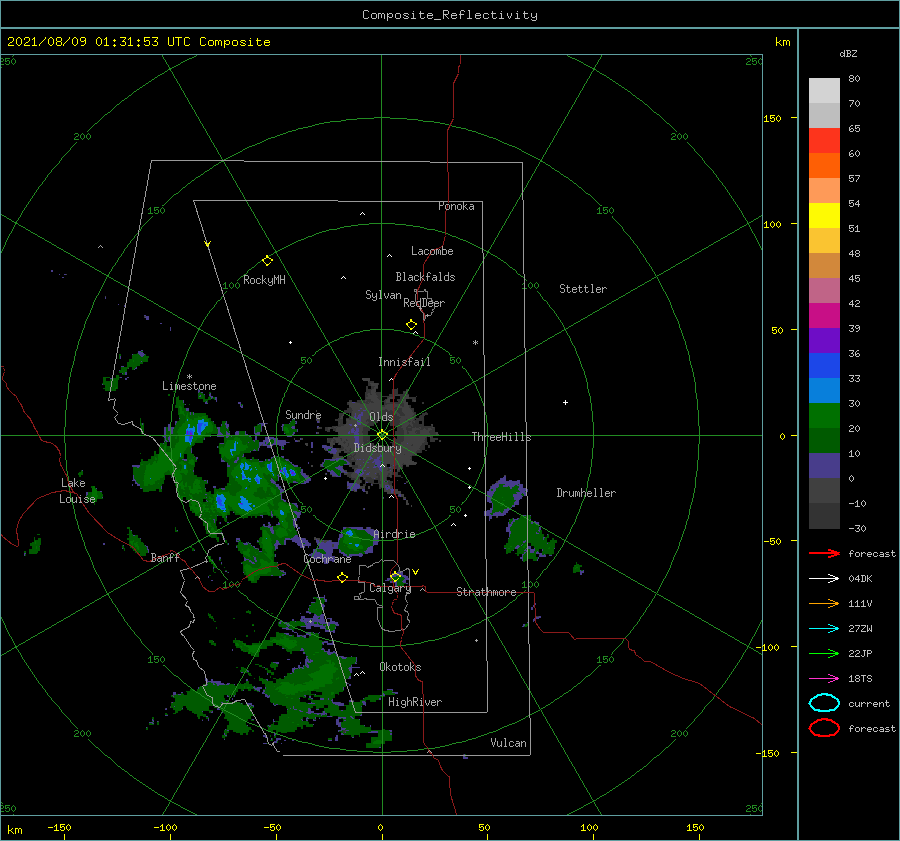Click the Sylvan label
900x841 pixels.
[383, 295]
